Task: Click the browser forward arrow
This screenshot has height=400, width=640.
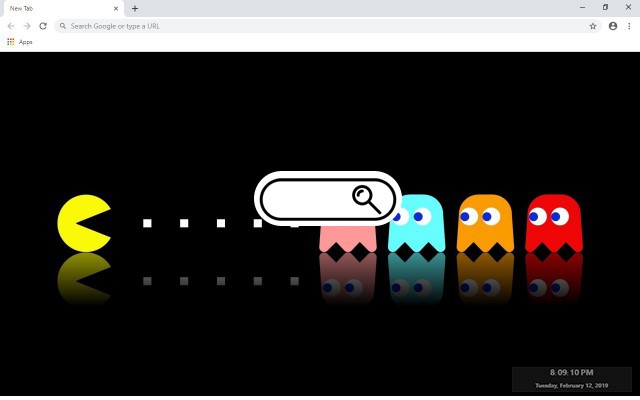Action: coord(27,26)
